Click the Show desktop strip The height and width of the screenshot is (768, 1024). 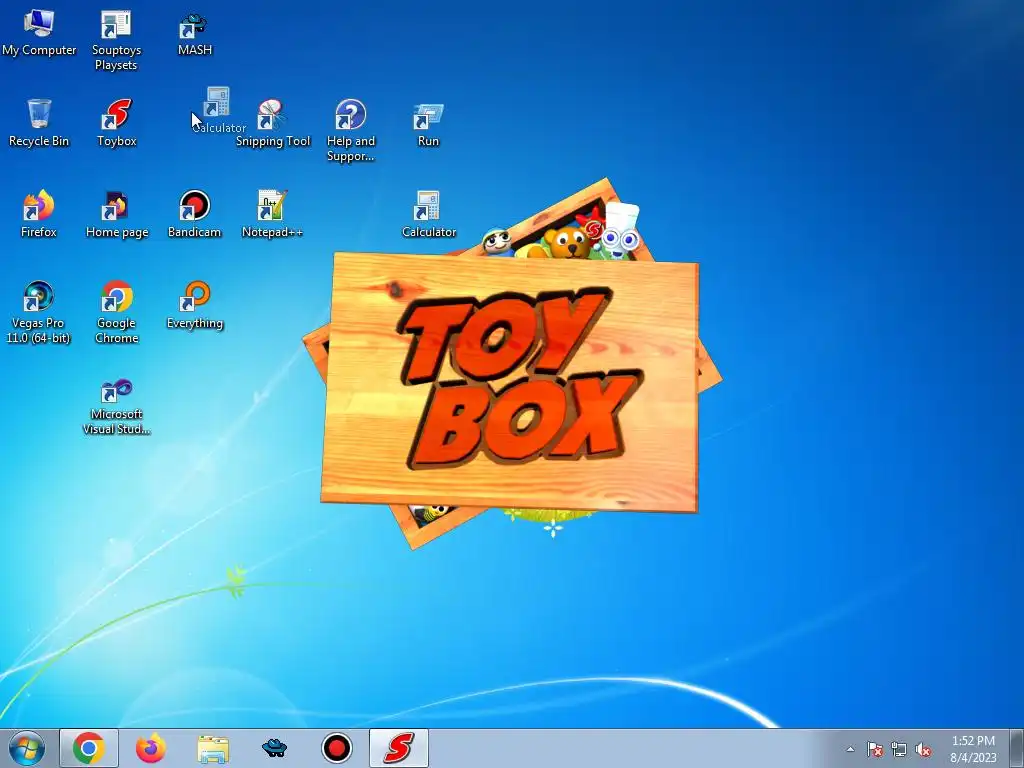[1017, 748]
